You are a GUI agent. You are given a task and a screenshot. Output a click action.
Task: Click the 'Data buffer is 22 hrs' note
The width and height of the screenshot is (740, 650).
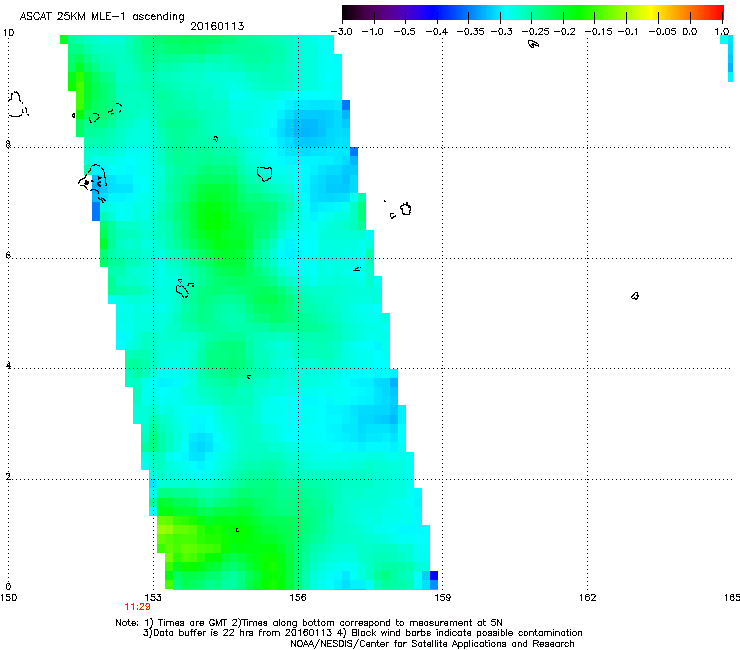point(362,633)
